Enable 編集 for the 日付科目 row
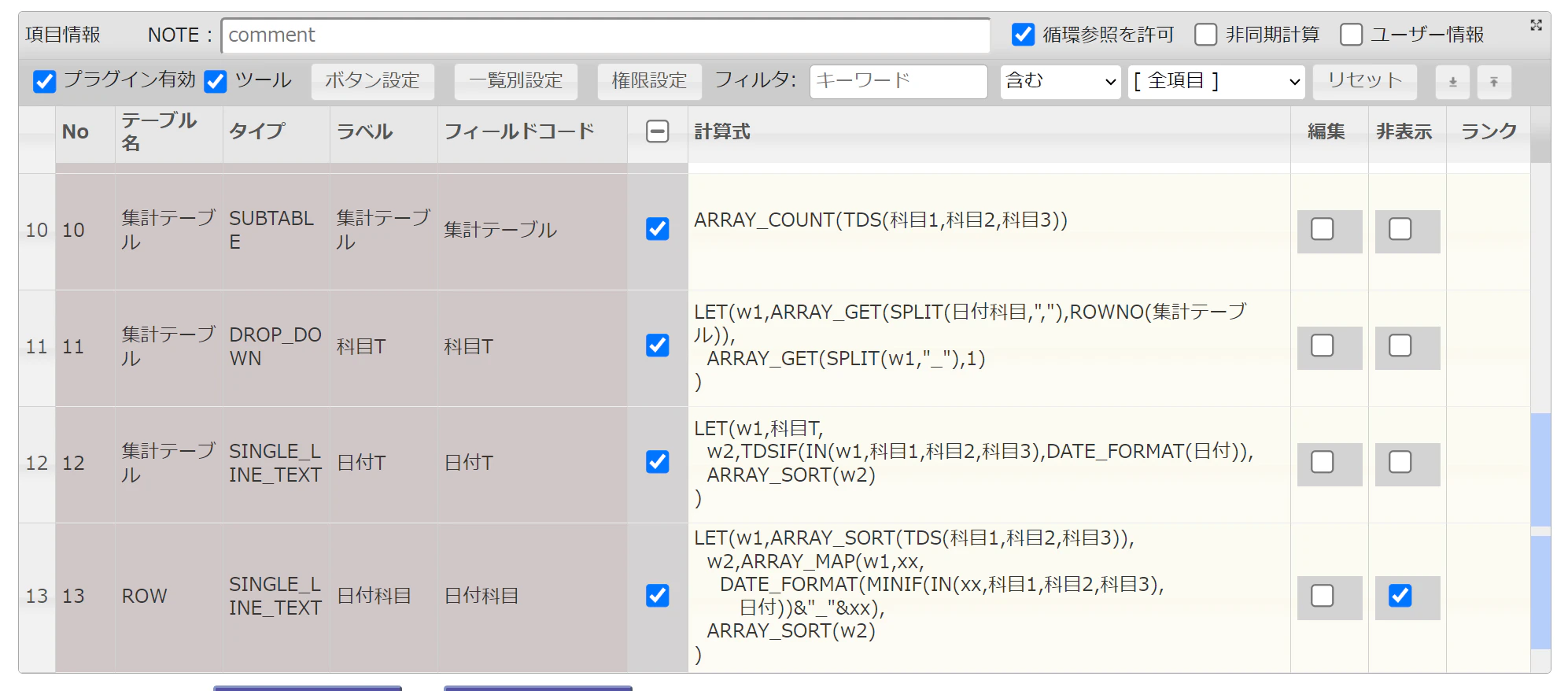This screenshot has width=1568, height=691. click(1323, 596)
